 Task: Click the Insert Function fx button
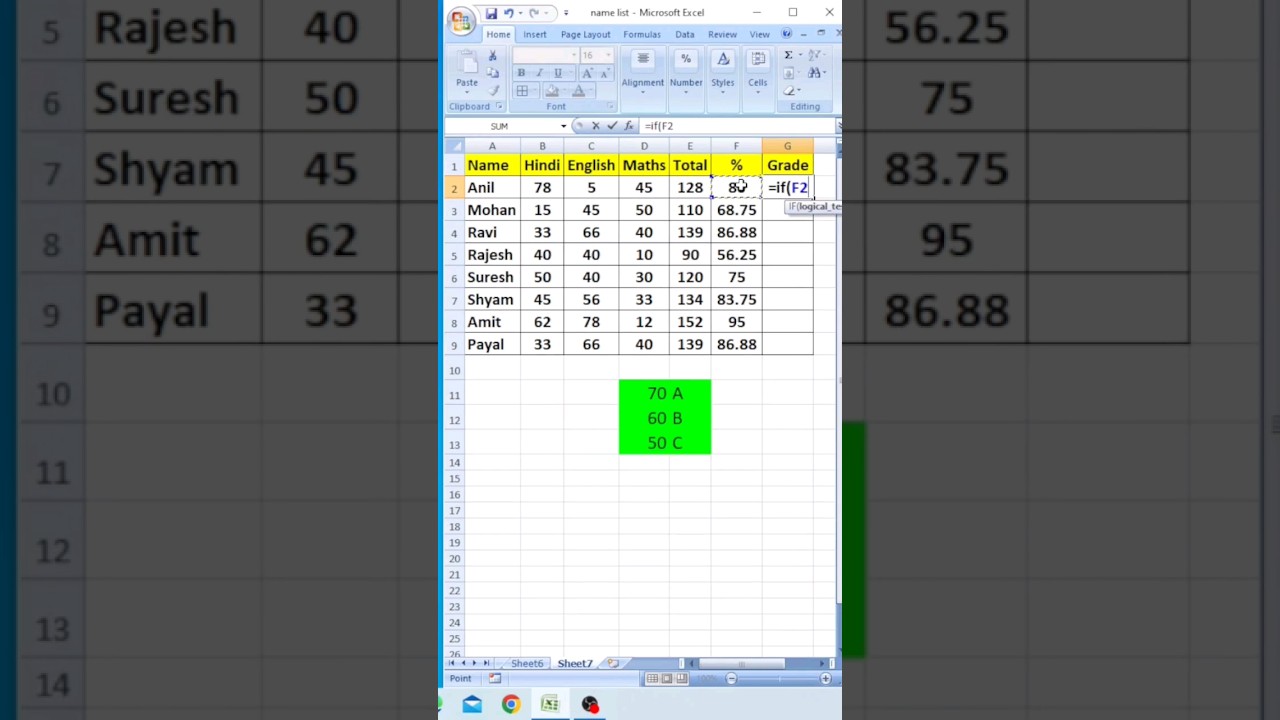tap(628, 126)
